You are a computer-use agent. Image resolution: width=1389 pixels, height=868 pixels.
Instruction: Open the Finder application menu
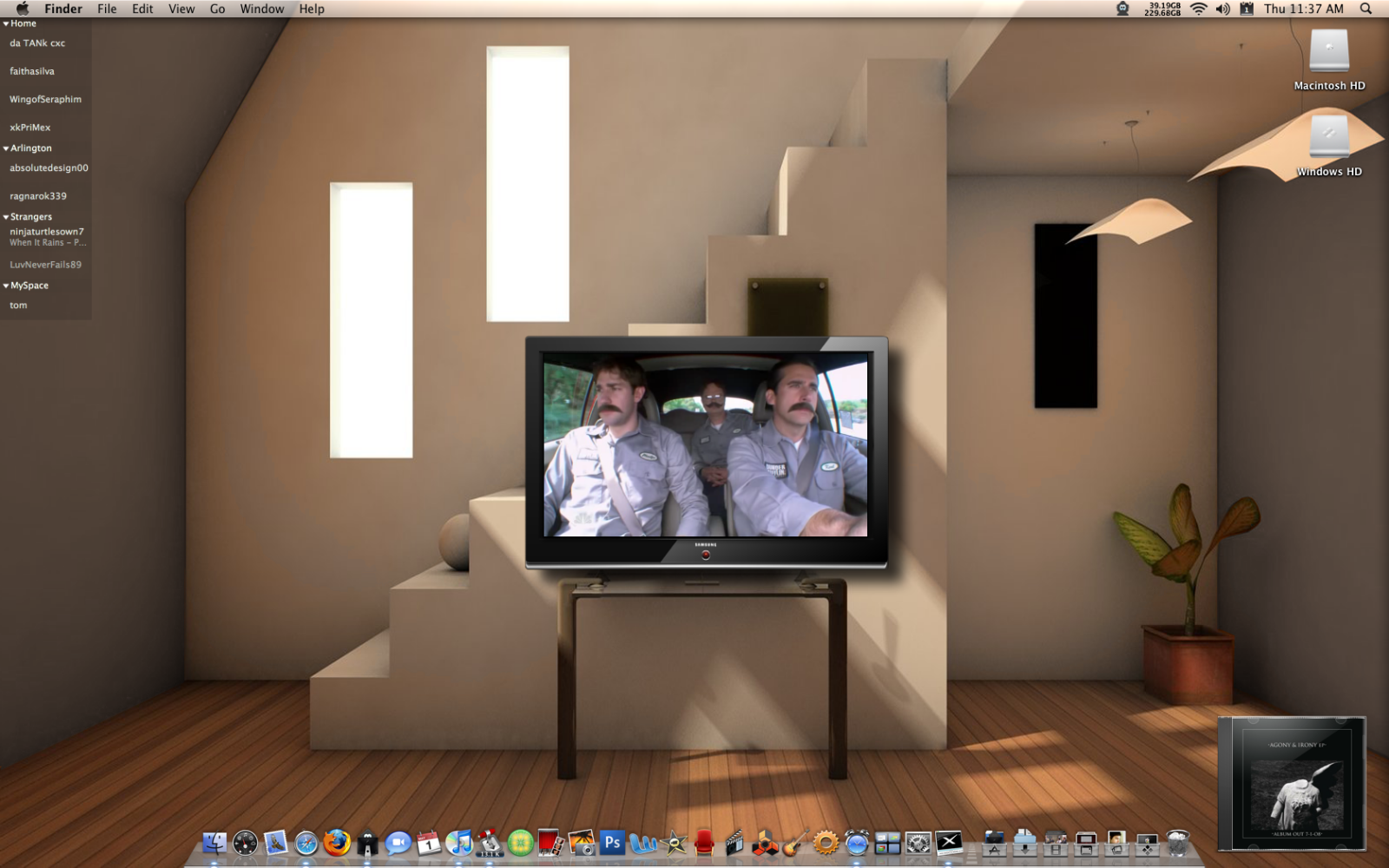(63, 9)
